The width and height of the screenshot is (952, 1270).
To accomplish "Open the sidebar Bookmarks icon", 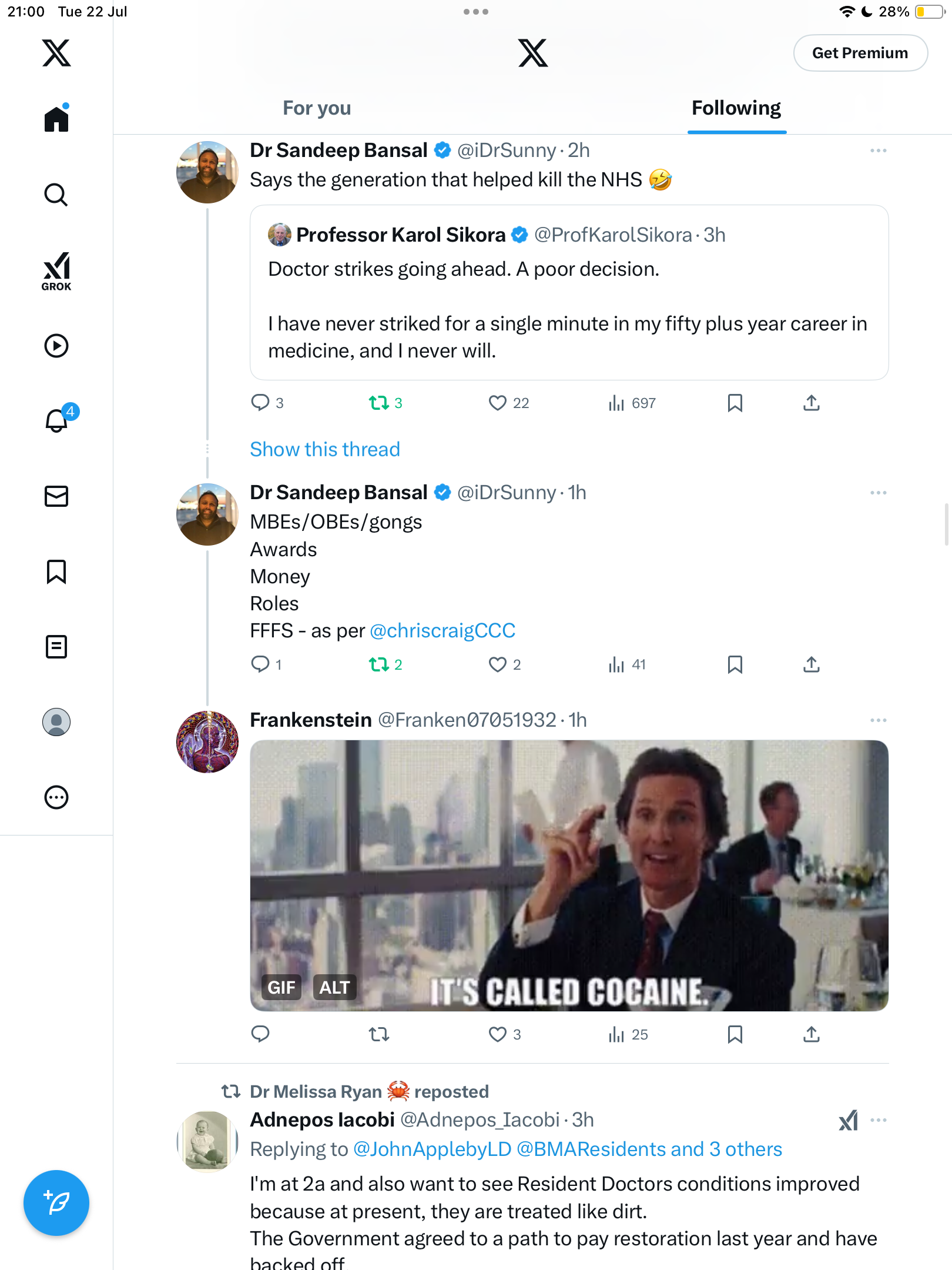I will [x=56, y=571].
